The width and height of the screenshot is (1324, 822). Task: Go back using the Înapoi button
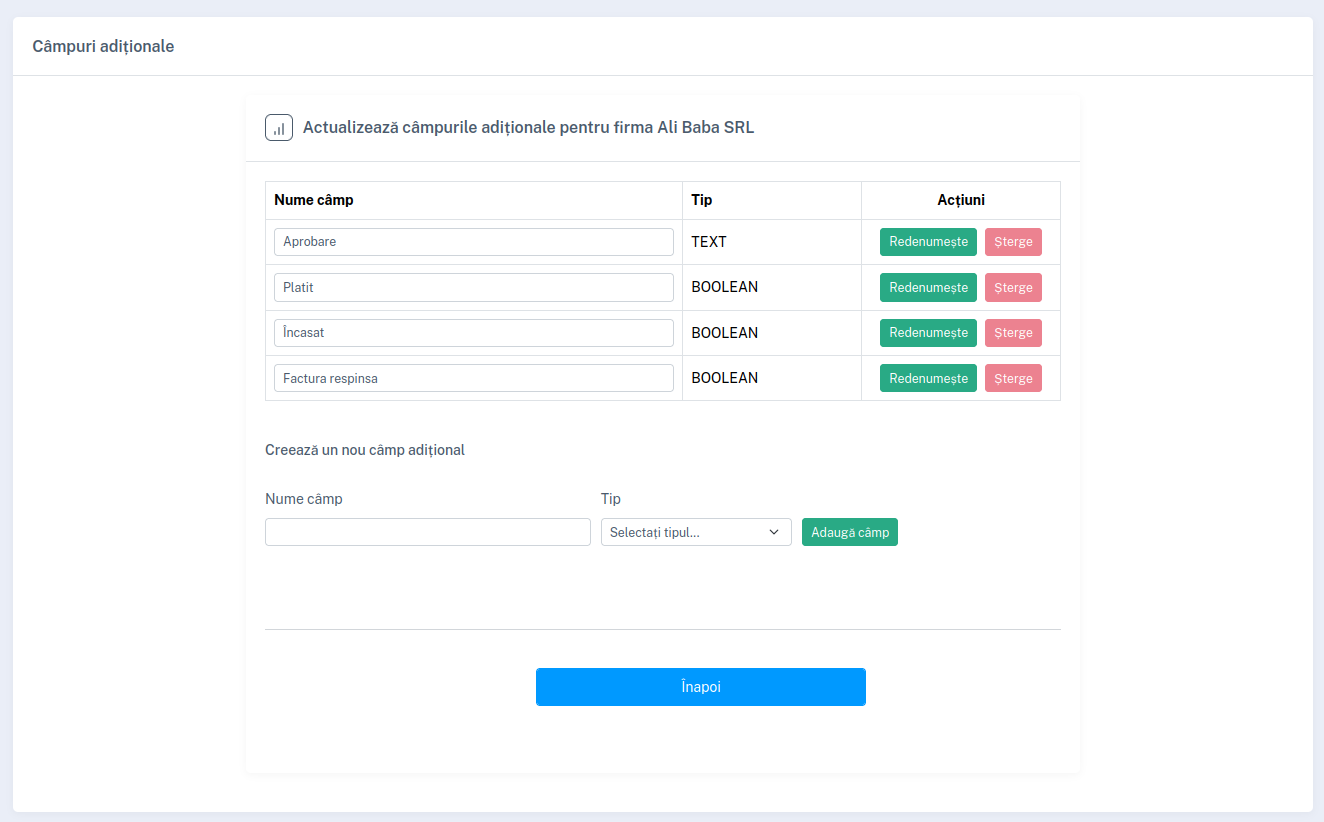[x=700, y=687]
